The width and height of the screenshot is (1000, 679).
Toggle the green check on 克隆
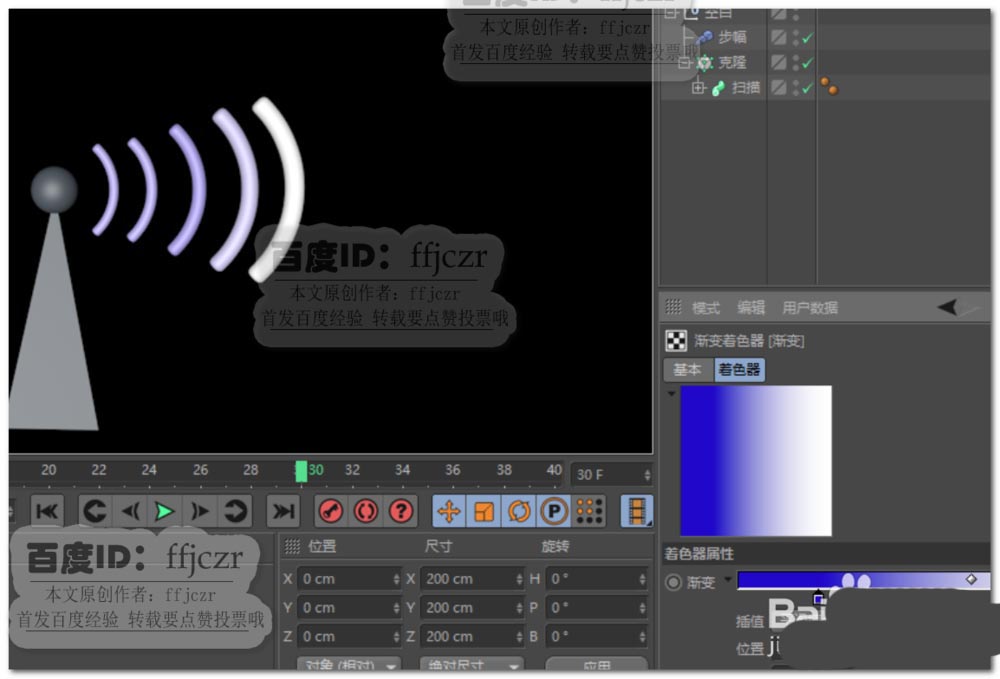[x=807, y=63]
